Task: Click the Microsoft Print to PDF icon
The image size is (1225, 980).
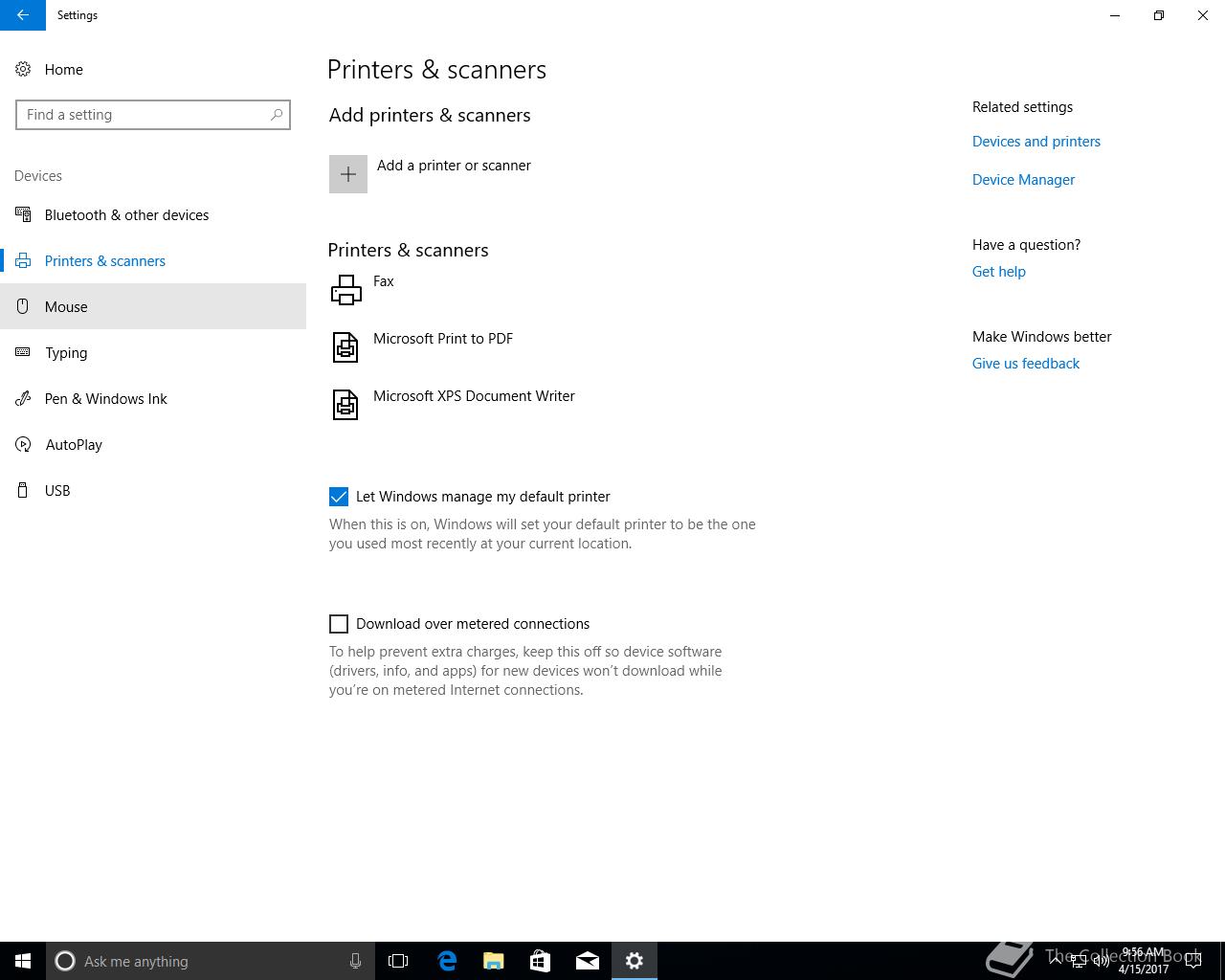Action: pos(345,347)
